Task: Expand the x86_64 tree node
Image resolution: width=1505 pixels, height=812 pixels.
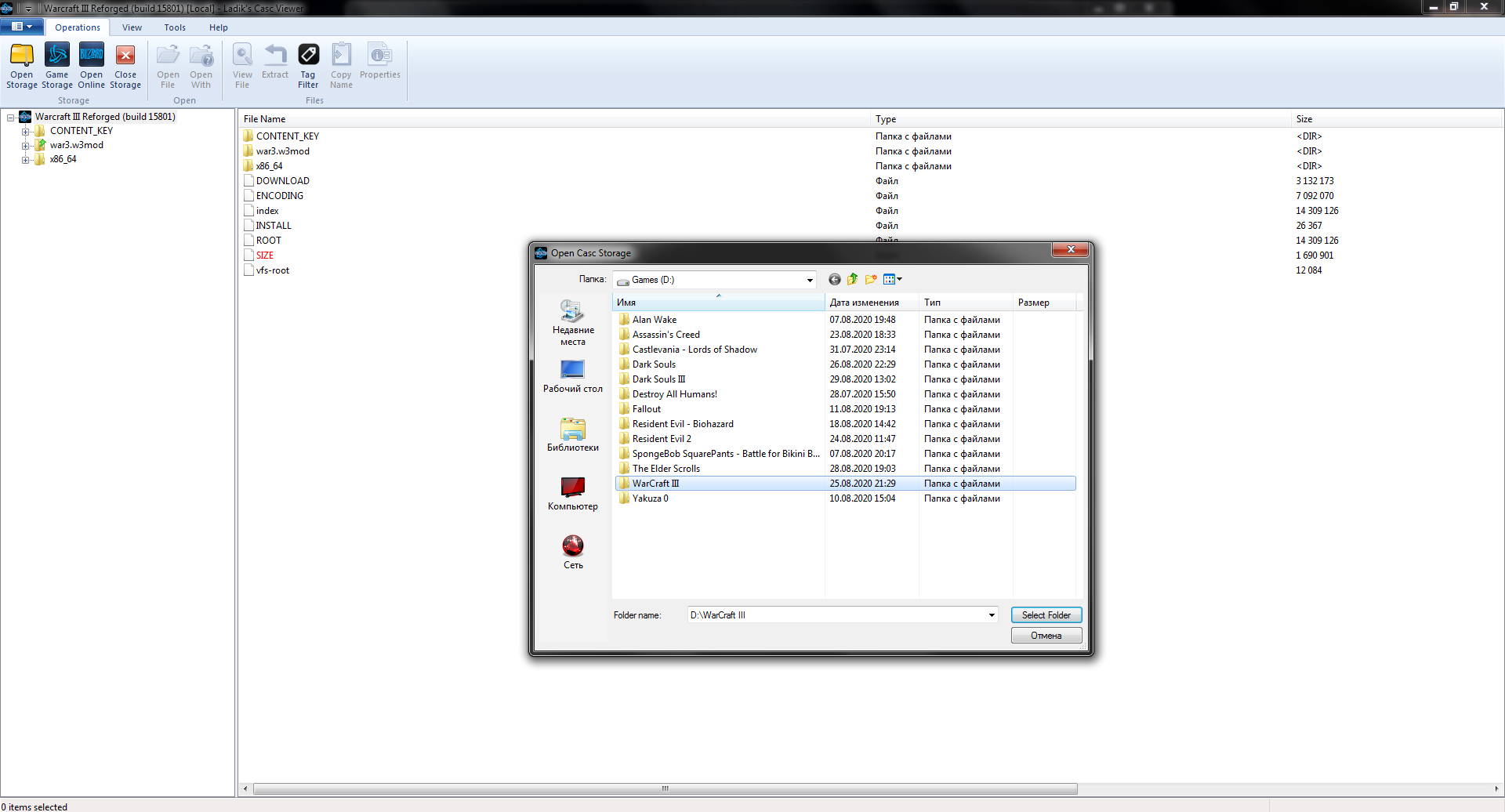Action: click(26, 160)
